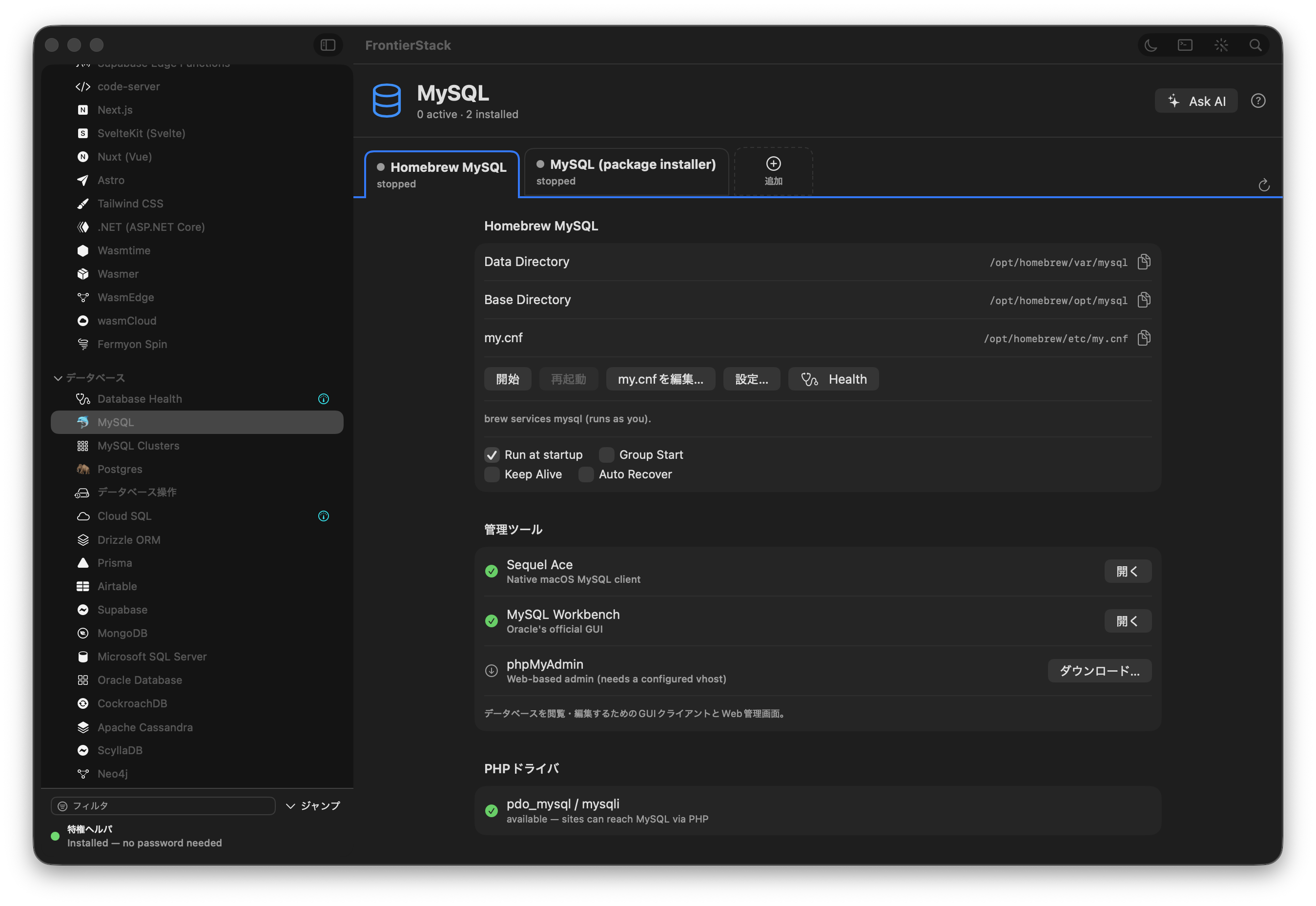Image resolution: width=1316 pixels, height=906 pixels.
Task: Click the sparkle activity icon in title bar
Action: tap(1220, 45)
